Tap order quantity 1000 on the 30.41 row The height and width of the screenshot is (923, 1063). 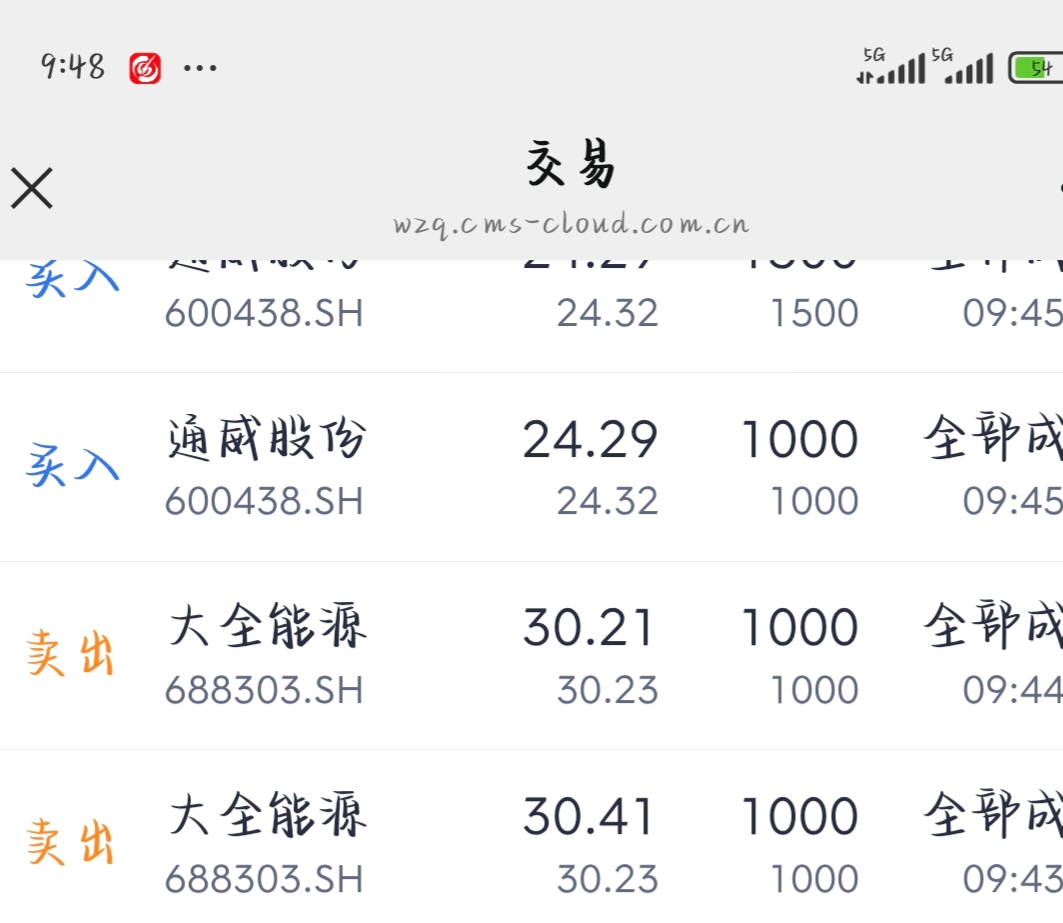tap(801, 816)
